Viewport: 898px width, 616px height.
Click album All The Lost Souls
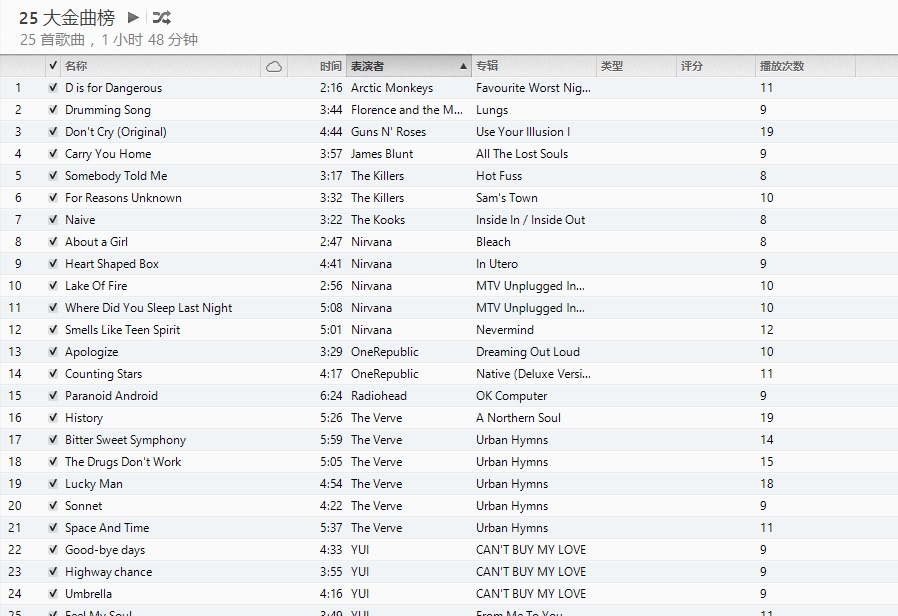pyautogui.click(x=522, y=154)
